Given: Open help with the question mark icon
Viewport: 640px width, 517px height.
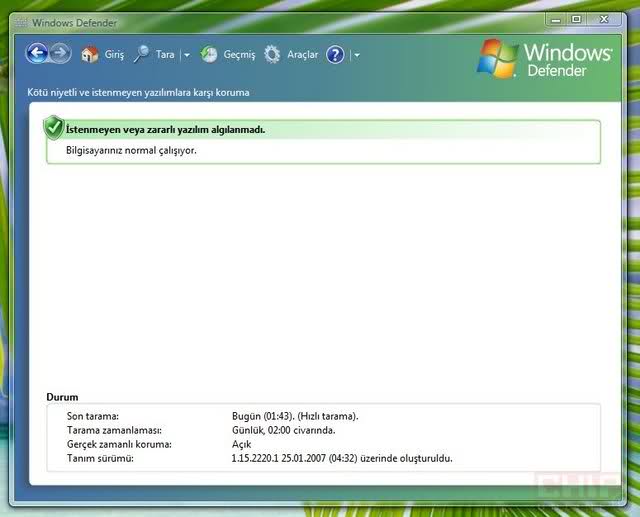Looking at the screenshot, I should point(336,54).
